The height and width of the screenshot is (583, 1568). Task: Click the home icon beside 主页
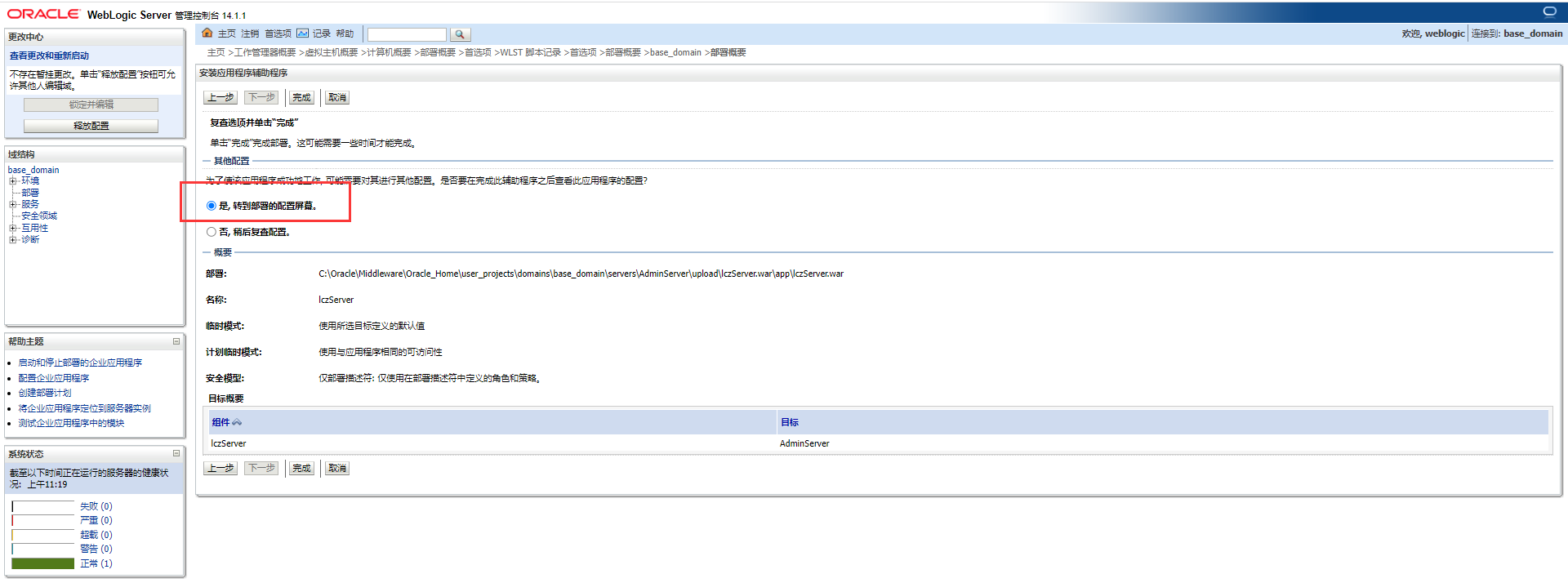207,33
